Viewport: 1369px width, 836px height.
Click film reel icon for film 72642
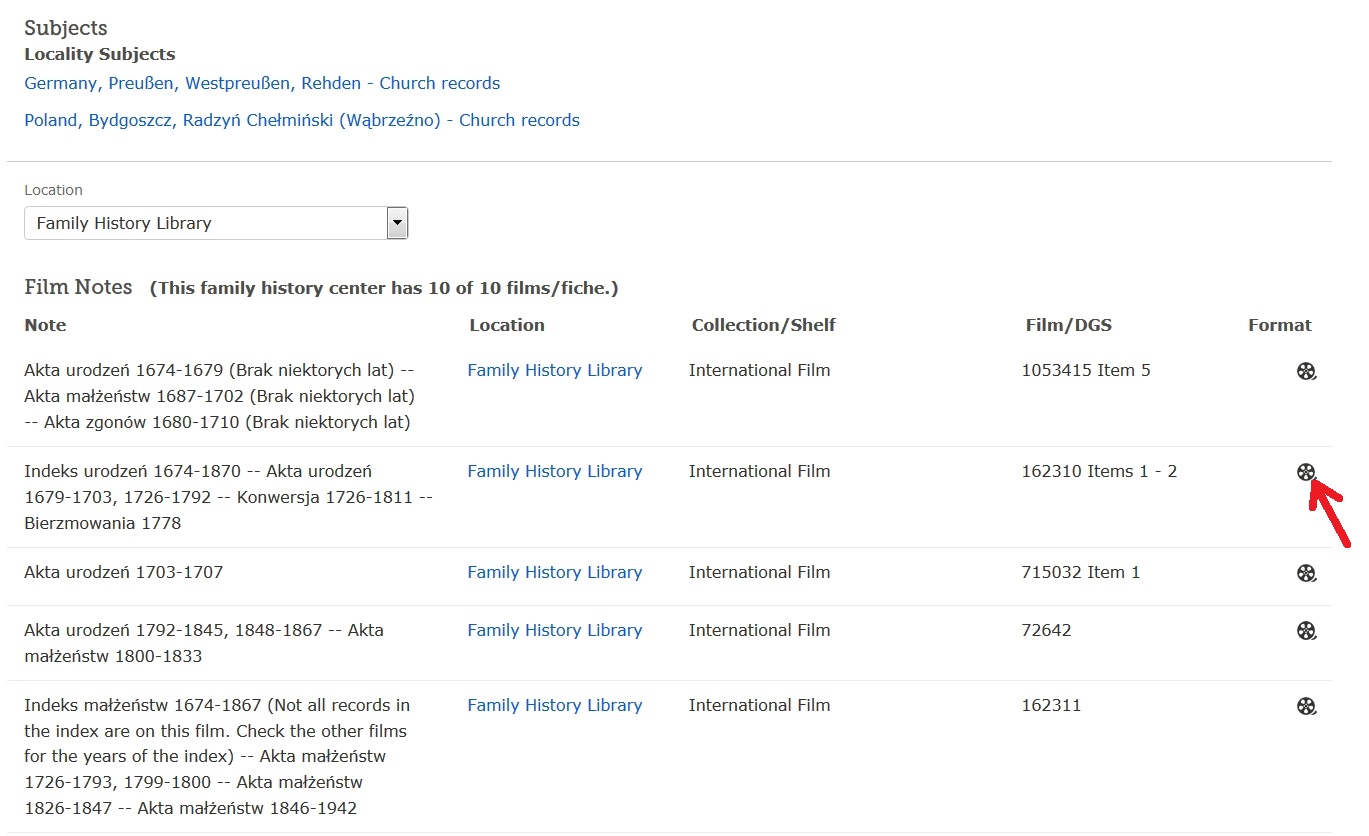pos(1306,630)
